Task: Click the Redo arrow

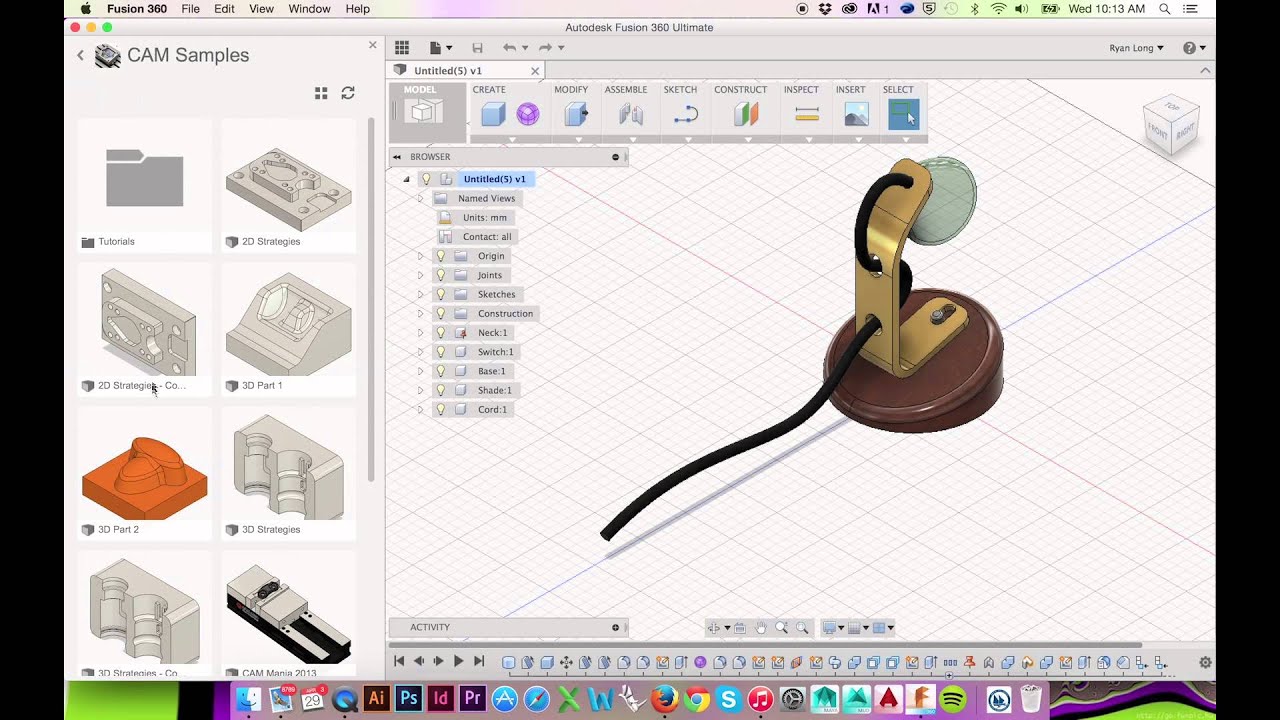Action: (x=545, y=47)
